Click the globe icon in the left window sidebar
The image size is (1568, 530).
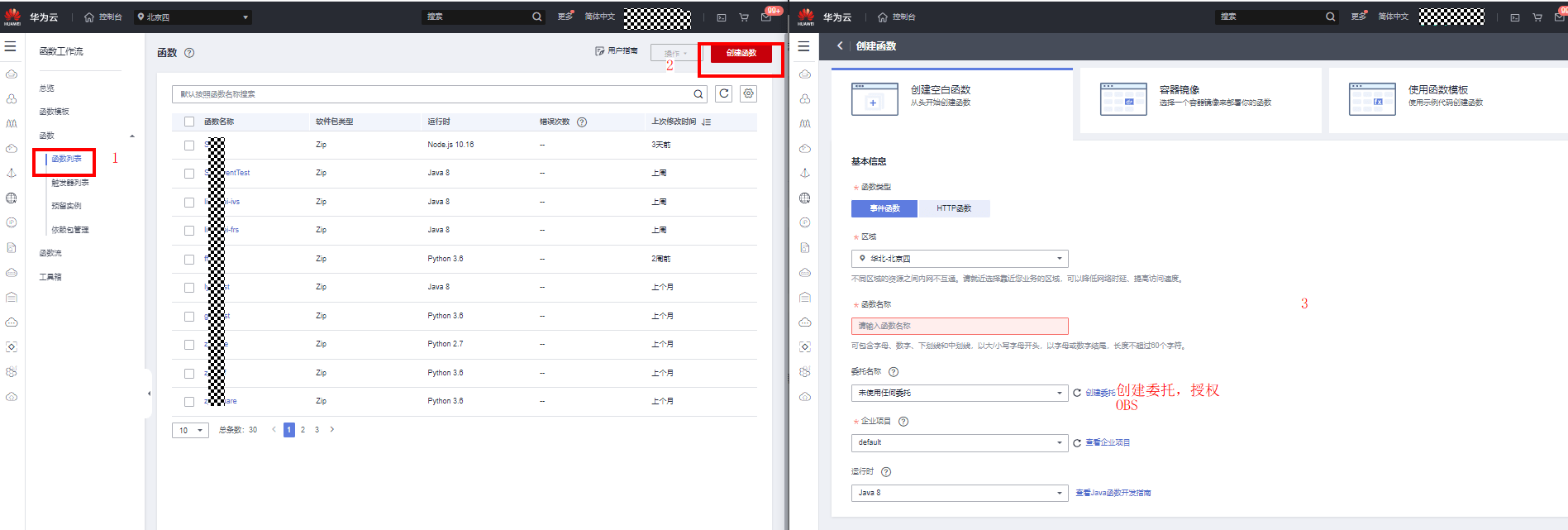[x=12, y=198]
